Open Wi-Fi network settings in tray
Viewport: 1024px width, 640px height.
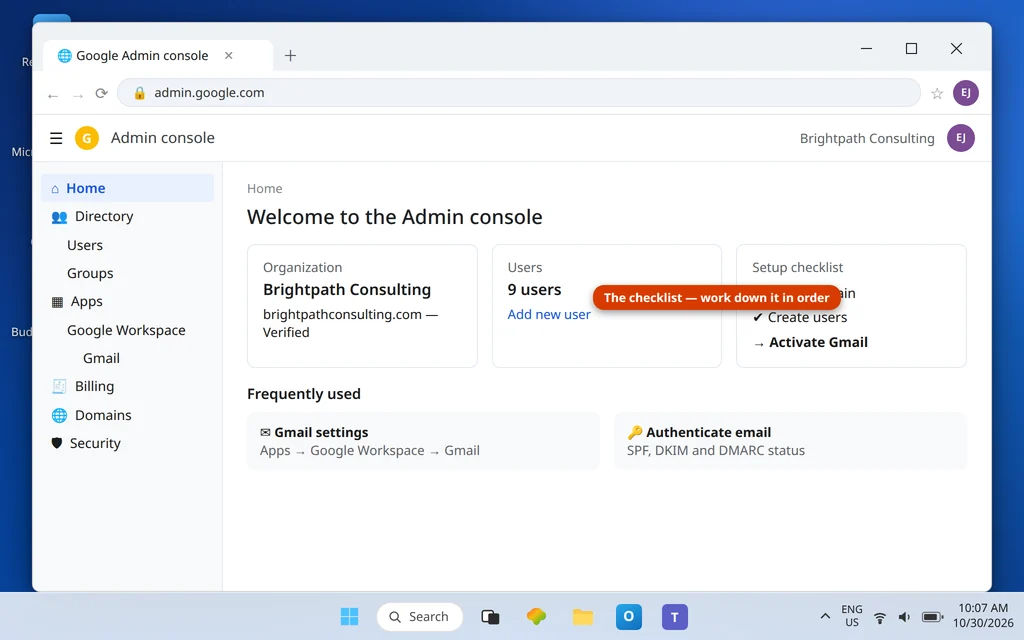(880, 617)
